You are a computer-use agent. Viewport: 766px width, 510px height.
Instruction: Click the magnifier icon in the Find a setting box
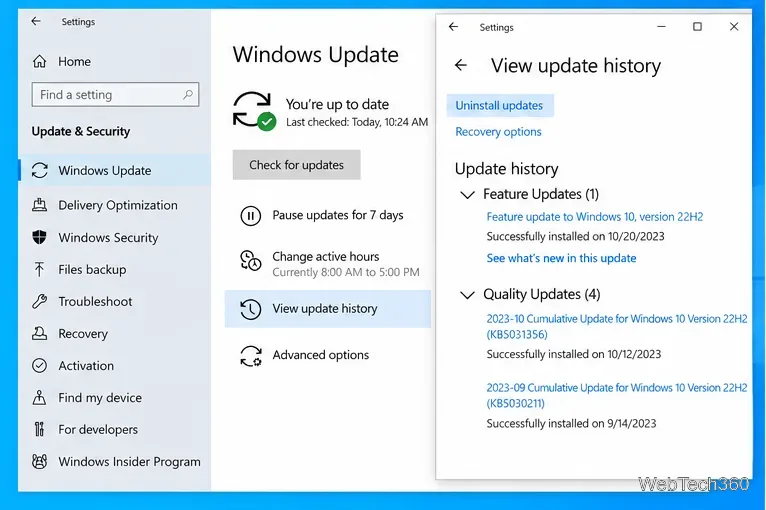coord(188,94)
